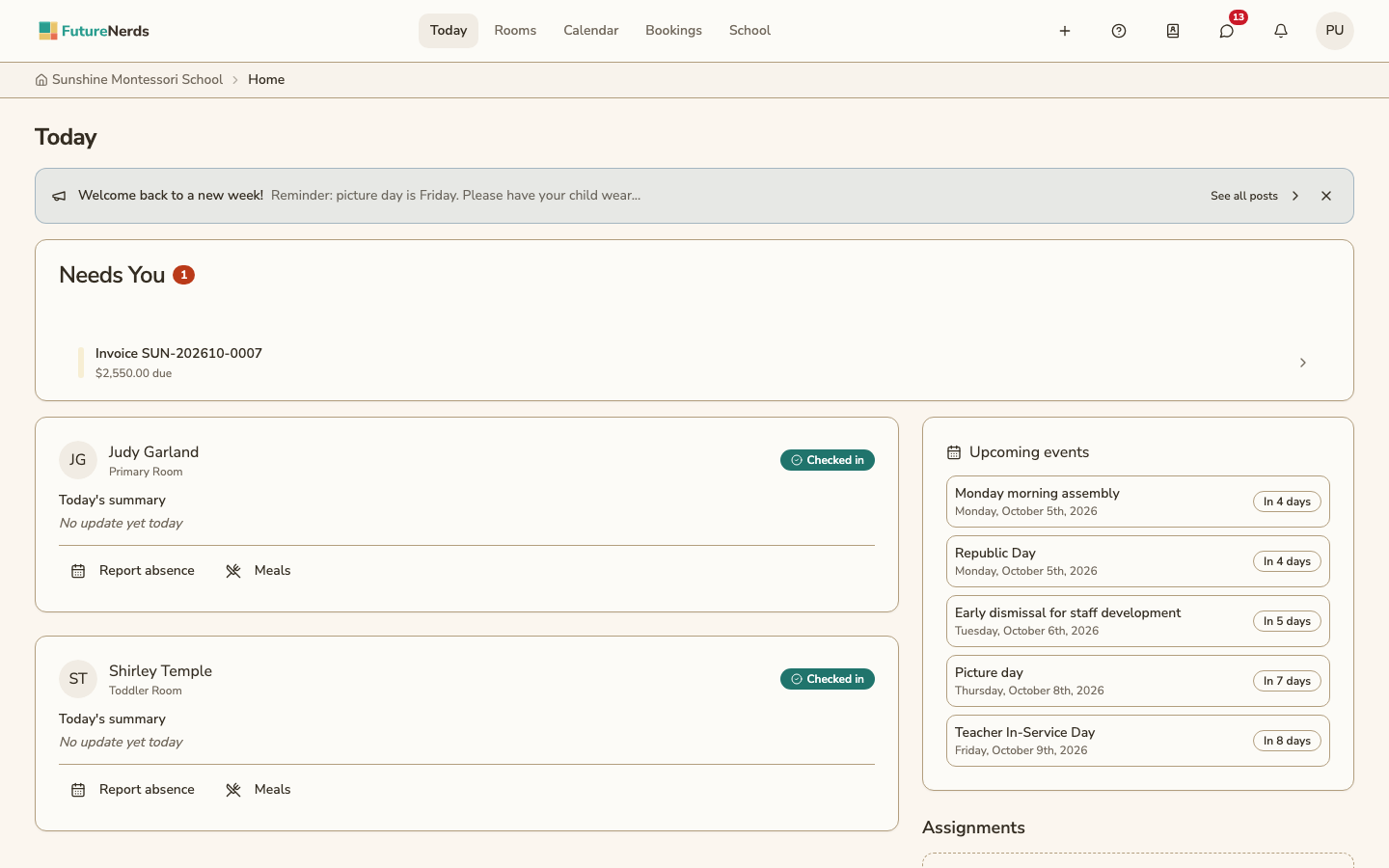Viewport: 1389px width, 868px height.
Task: Dismiss the welcome announcement banner
Action: (x=1326, y=196)
